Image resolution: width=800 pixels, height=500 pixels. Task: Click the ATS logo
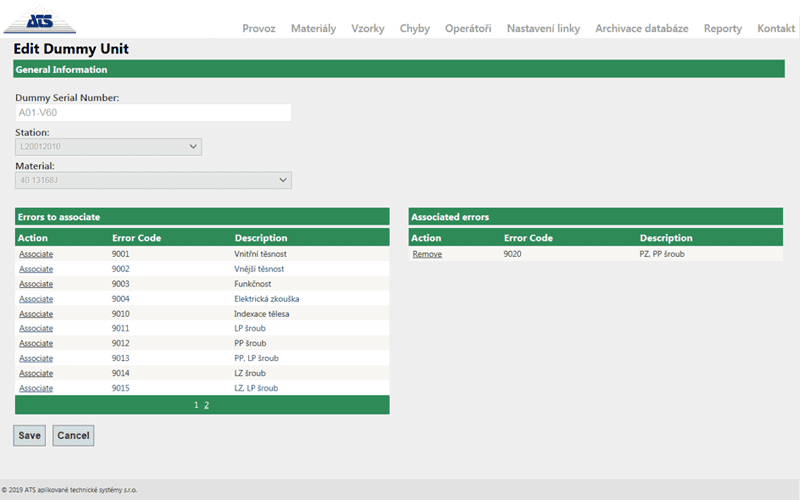(39, 20)
